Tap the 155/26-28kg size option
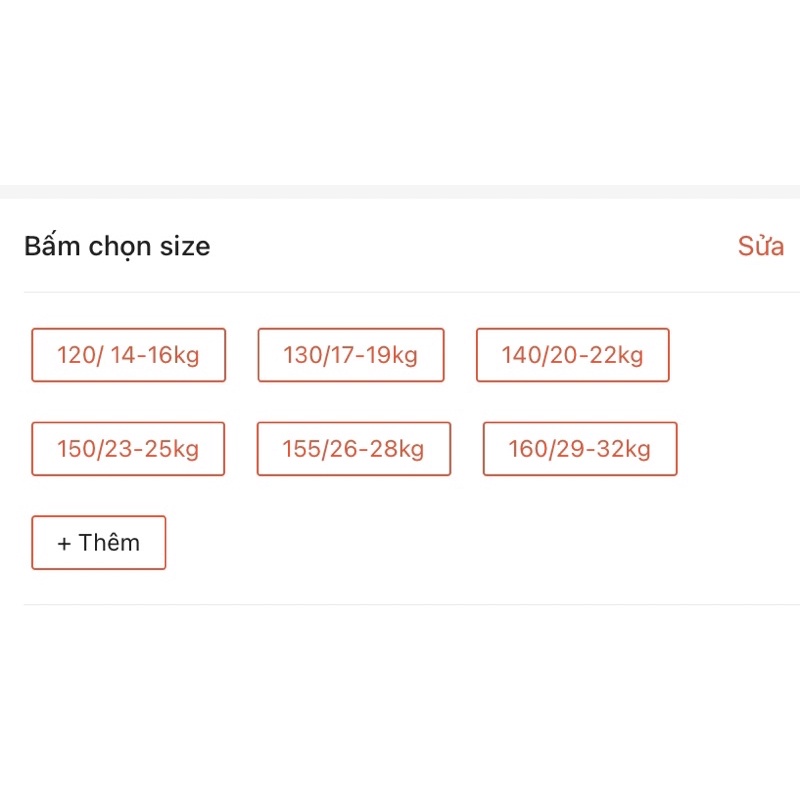 pyautogui.click(x=354, y=449)
